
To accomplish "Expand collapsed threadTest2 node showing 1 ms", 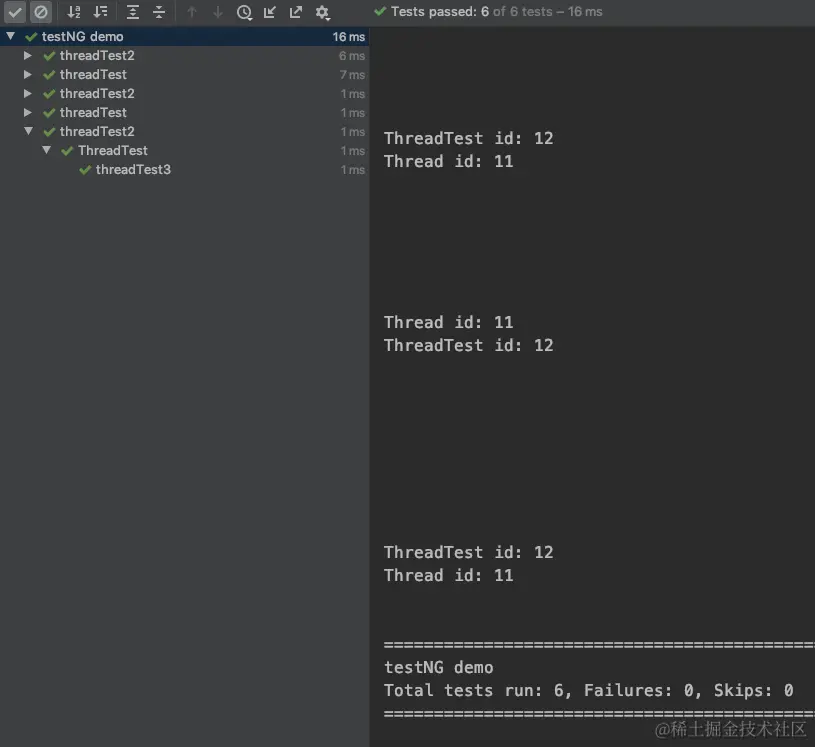I will [x=28, y=93].
